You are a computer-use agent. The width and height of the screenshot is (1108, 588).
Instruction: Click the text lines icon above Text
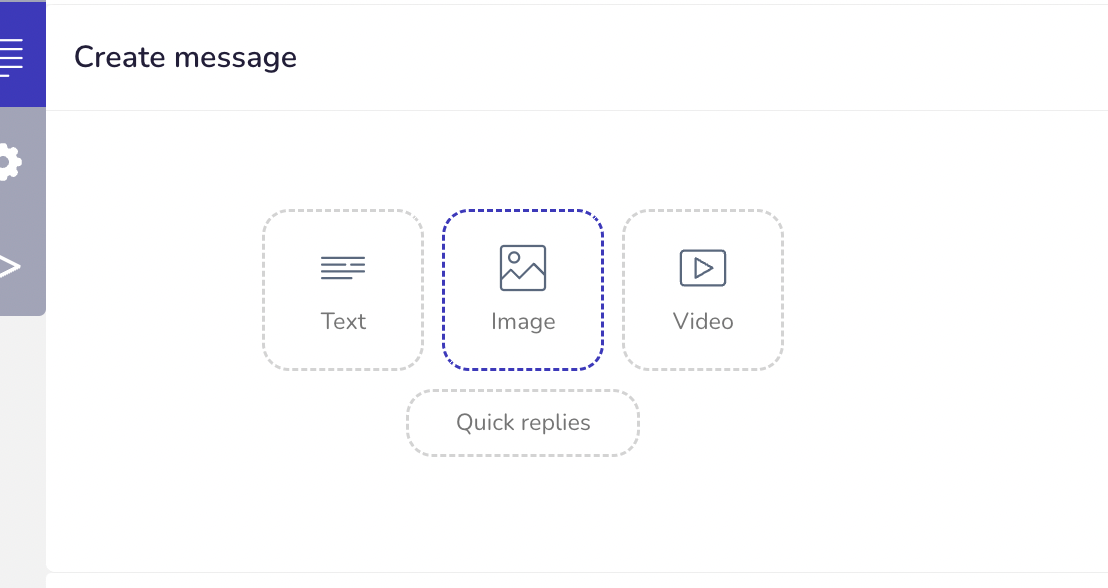pos(343,268)
